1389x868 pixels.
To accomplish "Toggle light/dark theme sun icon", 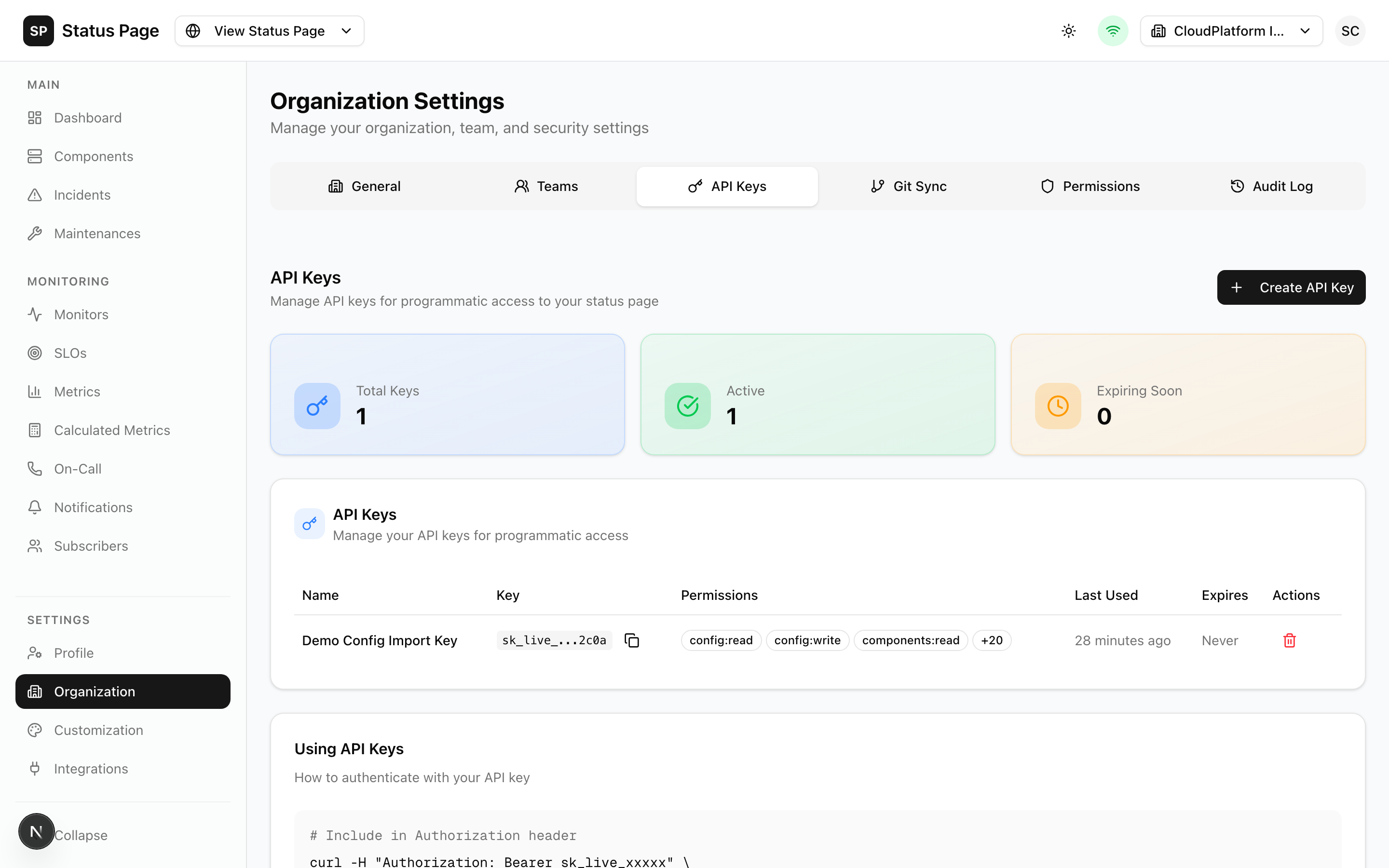I will [x=1068, y=31].
